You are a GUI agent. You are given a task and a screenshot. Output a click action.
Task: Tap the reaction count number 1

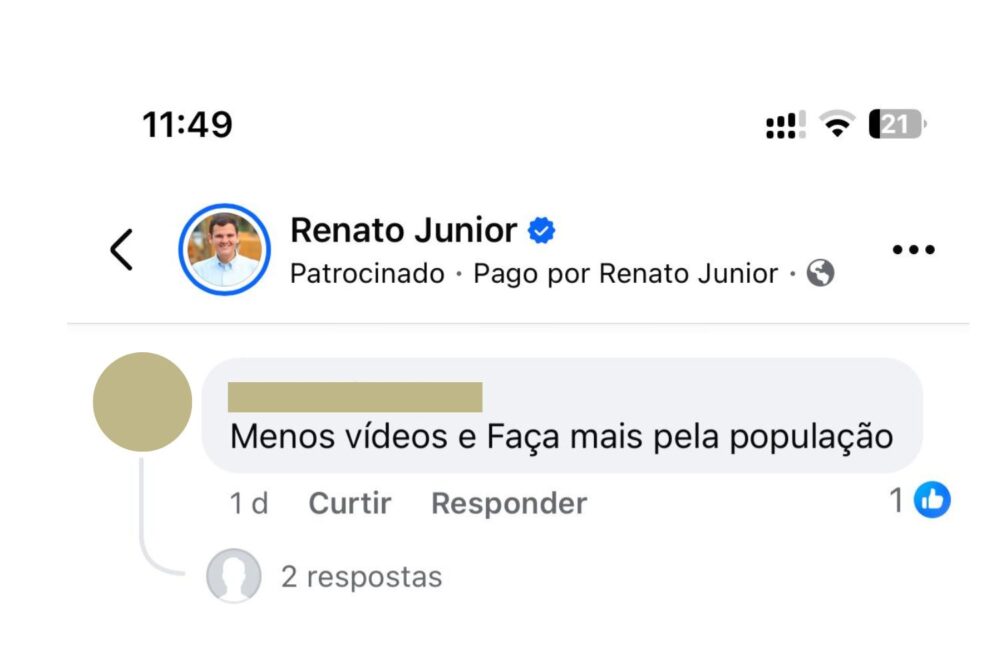[897, 500]
